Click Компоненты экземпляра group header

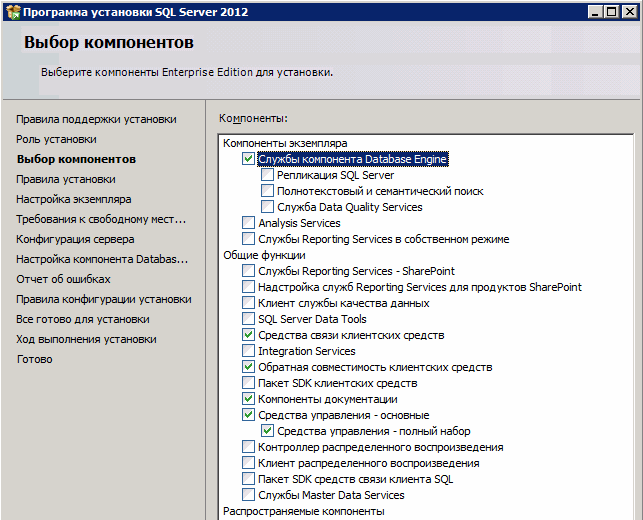pos(285,143)
